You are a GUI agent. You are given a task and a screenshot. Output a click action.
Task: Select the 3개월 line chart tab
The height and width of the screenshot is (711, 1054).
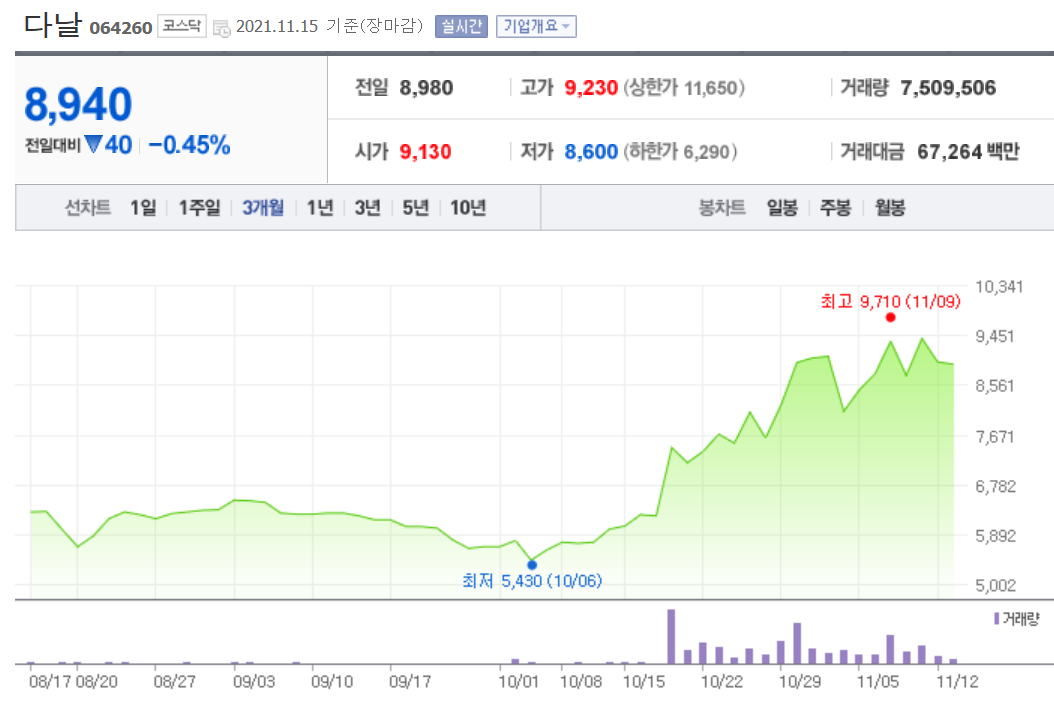[263, 208]
